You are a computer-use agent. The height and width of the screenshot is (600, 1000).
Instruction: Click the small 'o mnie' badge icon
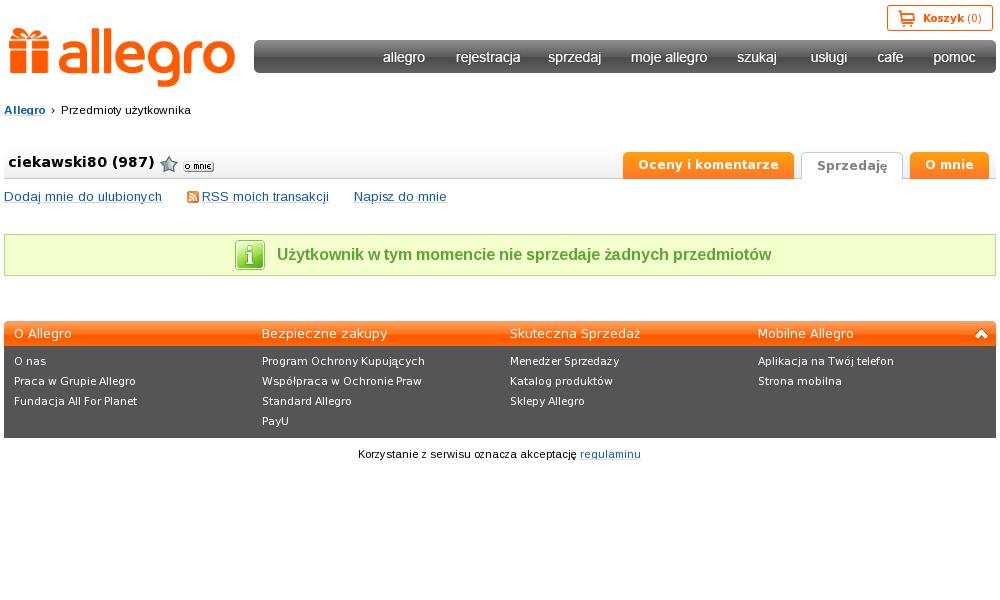click(199, 166)
